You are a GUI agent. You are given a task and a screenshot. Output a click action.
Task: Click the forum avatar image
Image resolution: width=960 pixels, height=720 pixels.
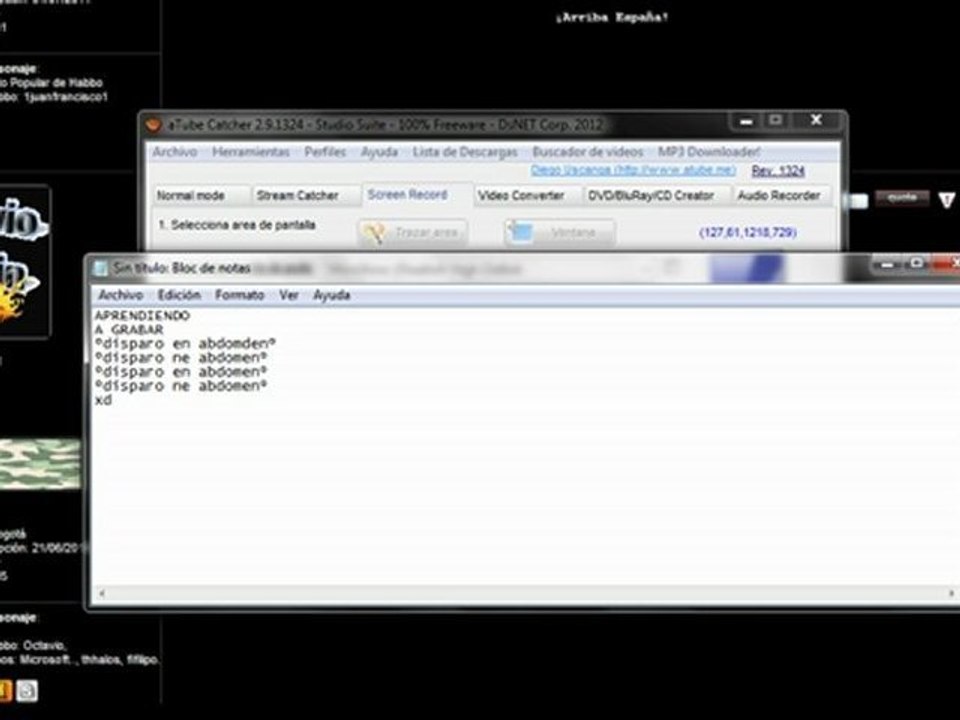[x=24, y=261]
